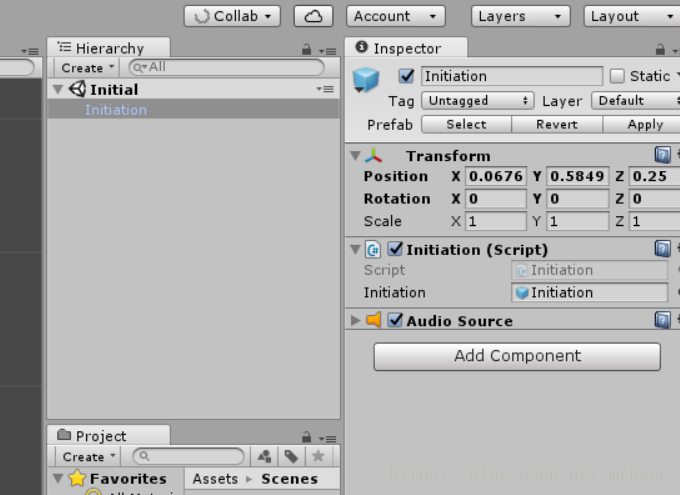
Task: Open the Audio Source help icon
Action: click(662, 320)
